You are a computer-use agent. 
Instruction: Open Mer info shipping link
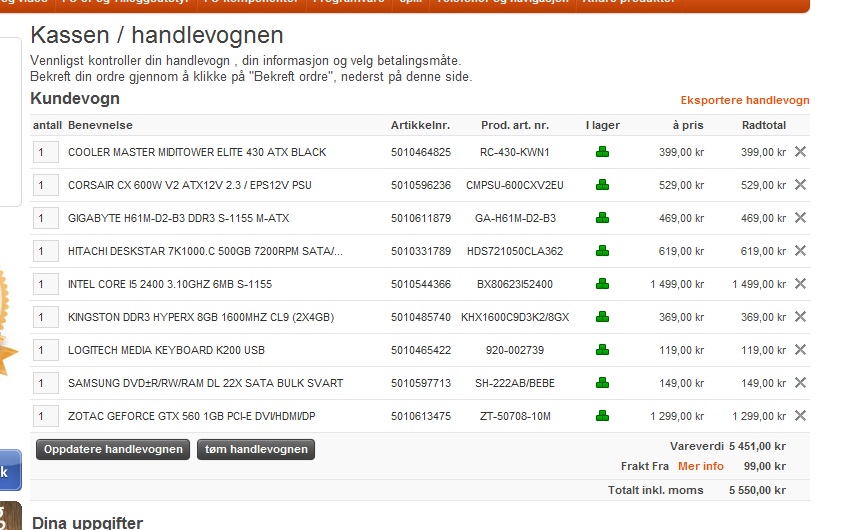coord(700,466)
